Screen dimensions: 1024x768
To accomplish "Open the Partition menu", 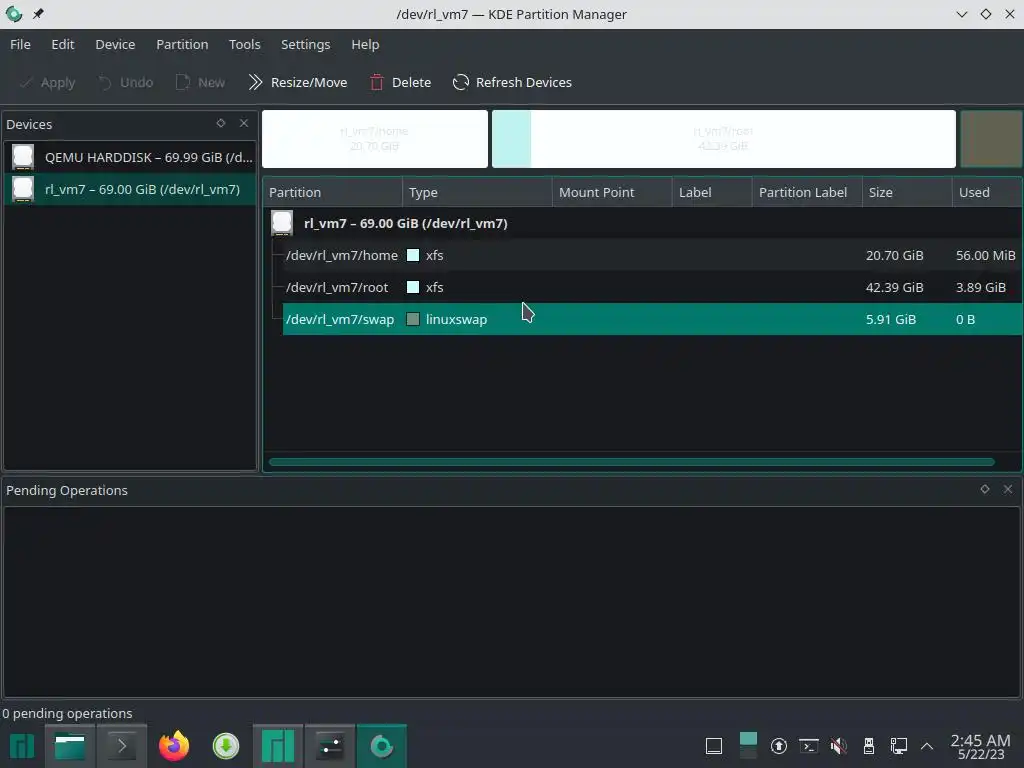I will click(x=182, y=44).
